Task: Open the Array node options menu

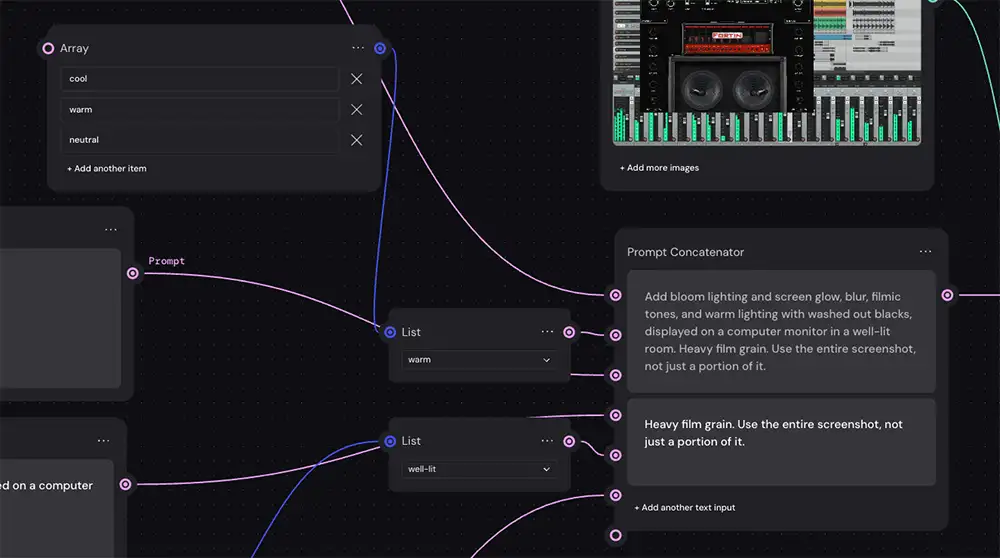Action: point(358,48)
